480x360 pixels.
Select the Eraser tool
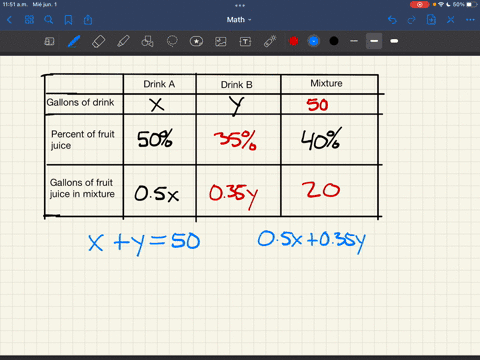pos(98,41)
